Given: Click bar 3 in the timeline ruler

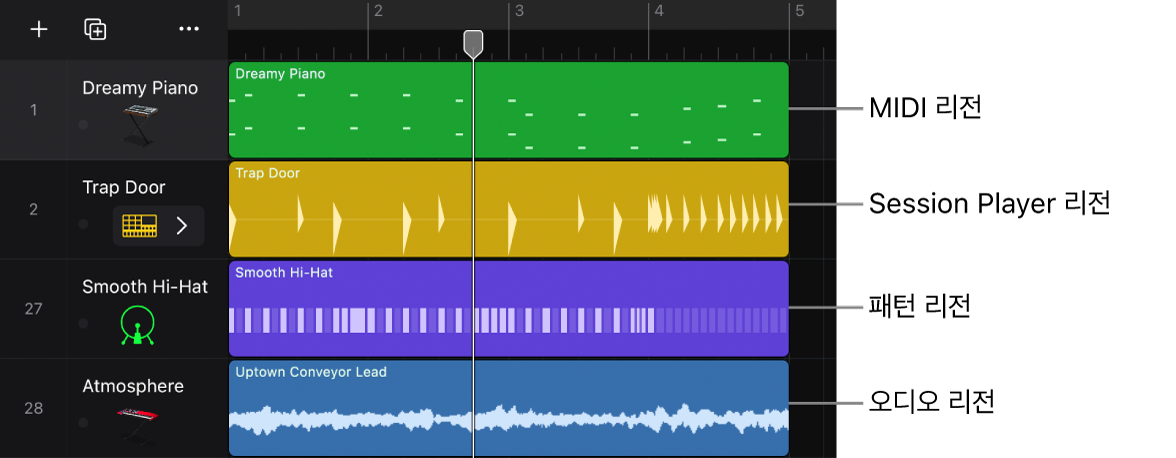Looking at the screenshot, I should coord(518,11).
